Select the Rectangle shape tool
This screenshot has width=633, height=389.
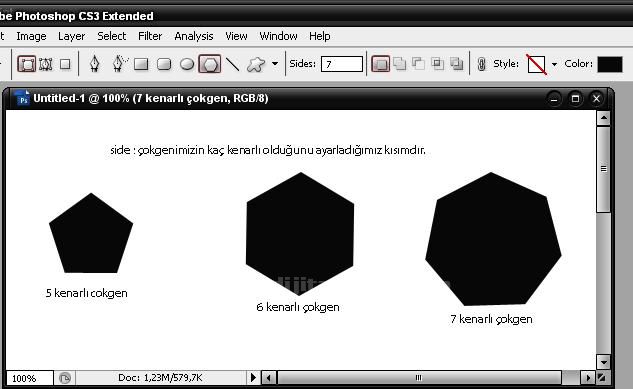(x=141, y=64)
